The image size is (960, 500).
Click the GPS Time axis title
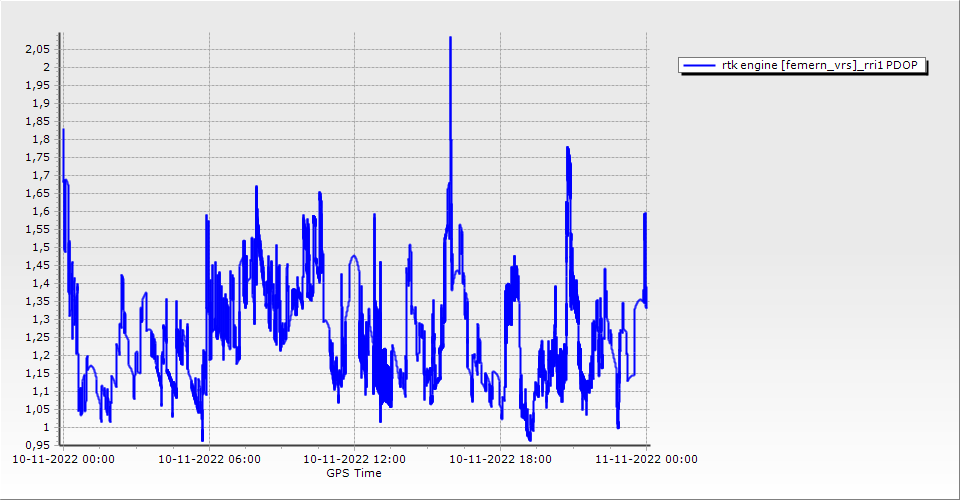click(x=354, y=473)
